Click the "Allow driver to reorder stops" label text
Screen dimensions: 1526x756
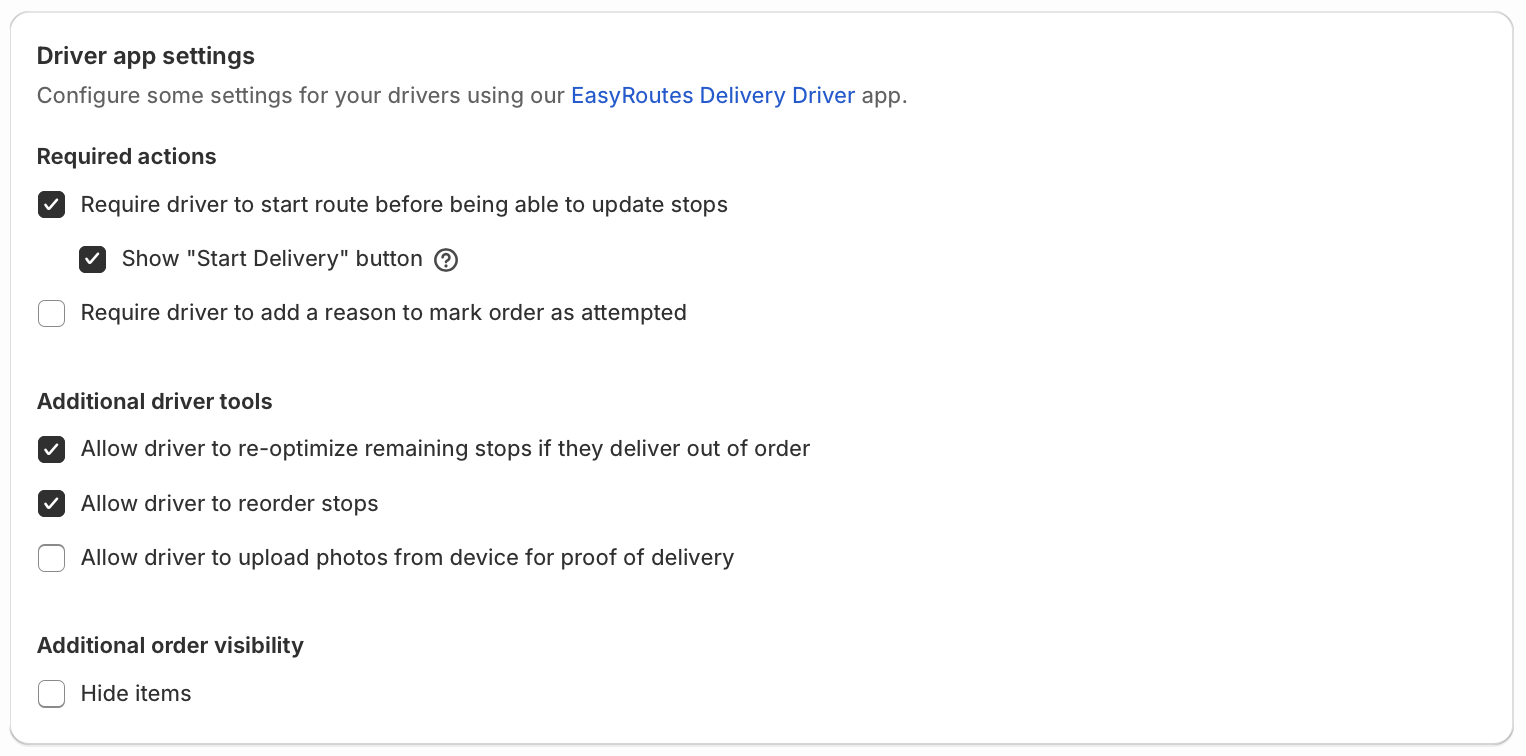tap(230, 503)
